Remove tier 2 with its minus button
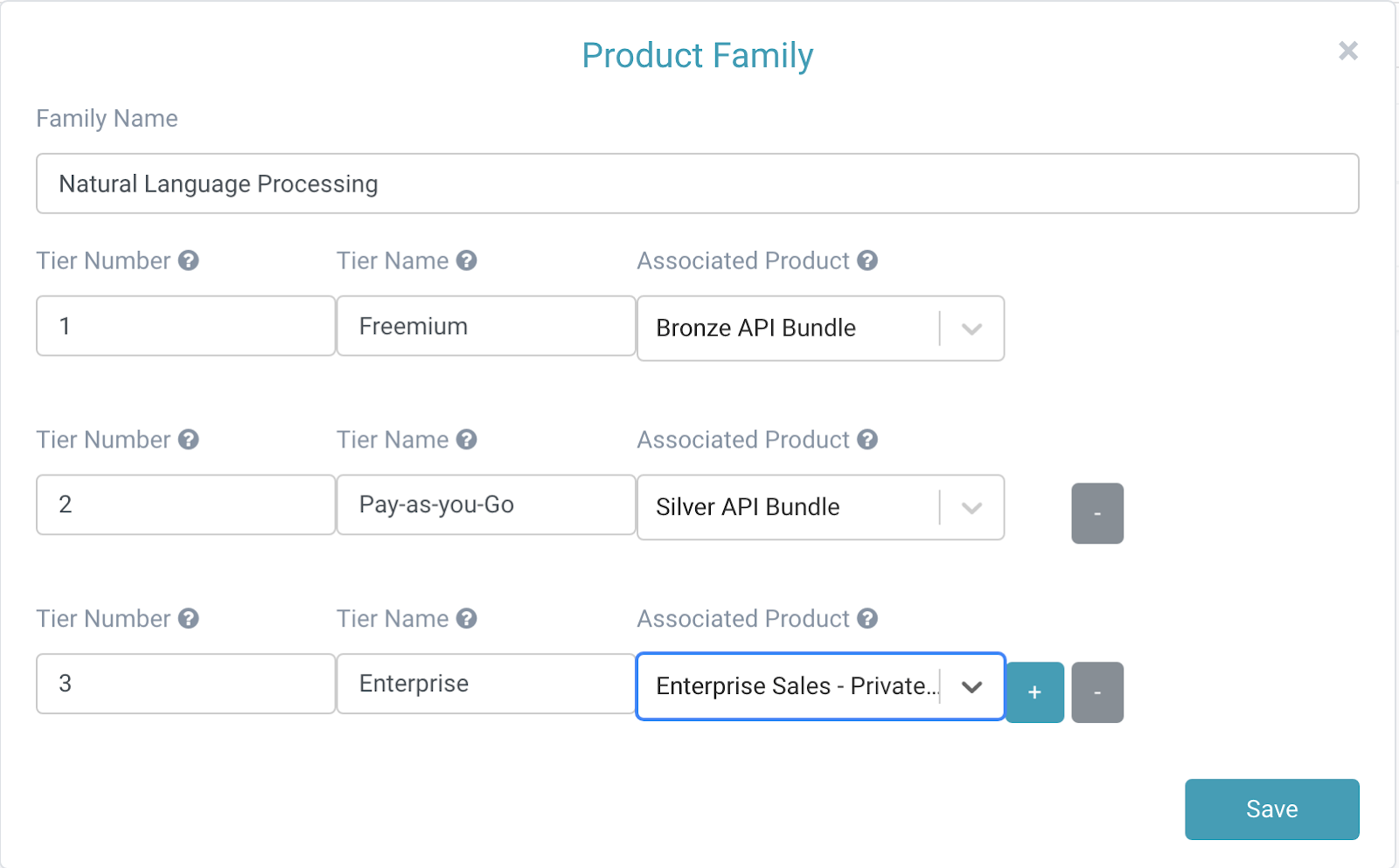This screenshot has width=1399, height=868. 1097,513
